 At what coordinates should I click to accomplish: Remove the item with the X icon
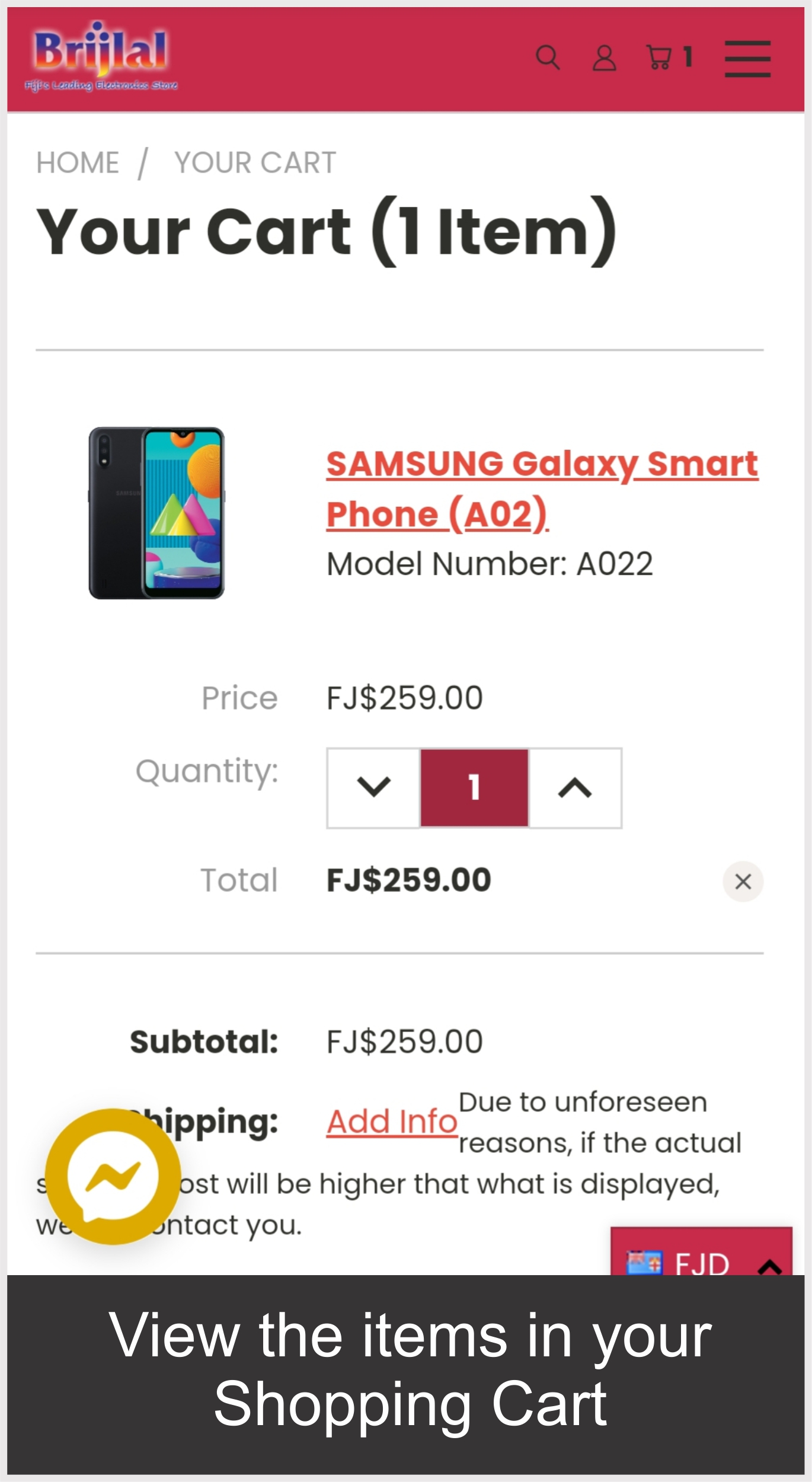click(x=743, y=881)
